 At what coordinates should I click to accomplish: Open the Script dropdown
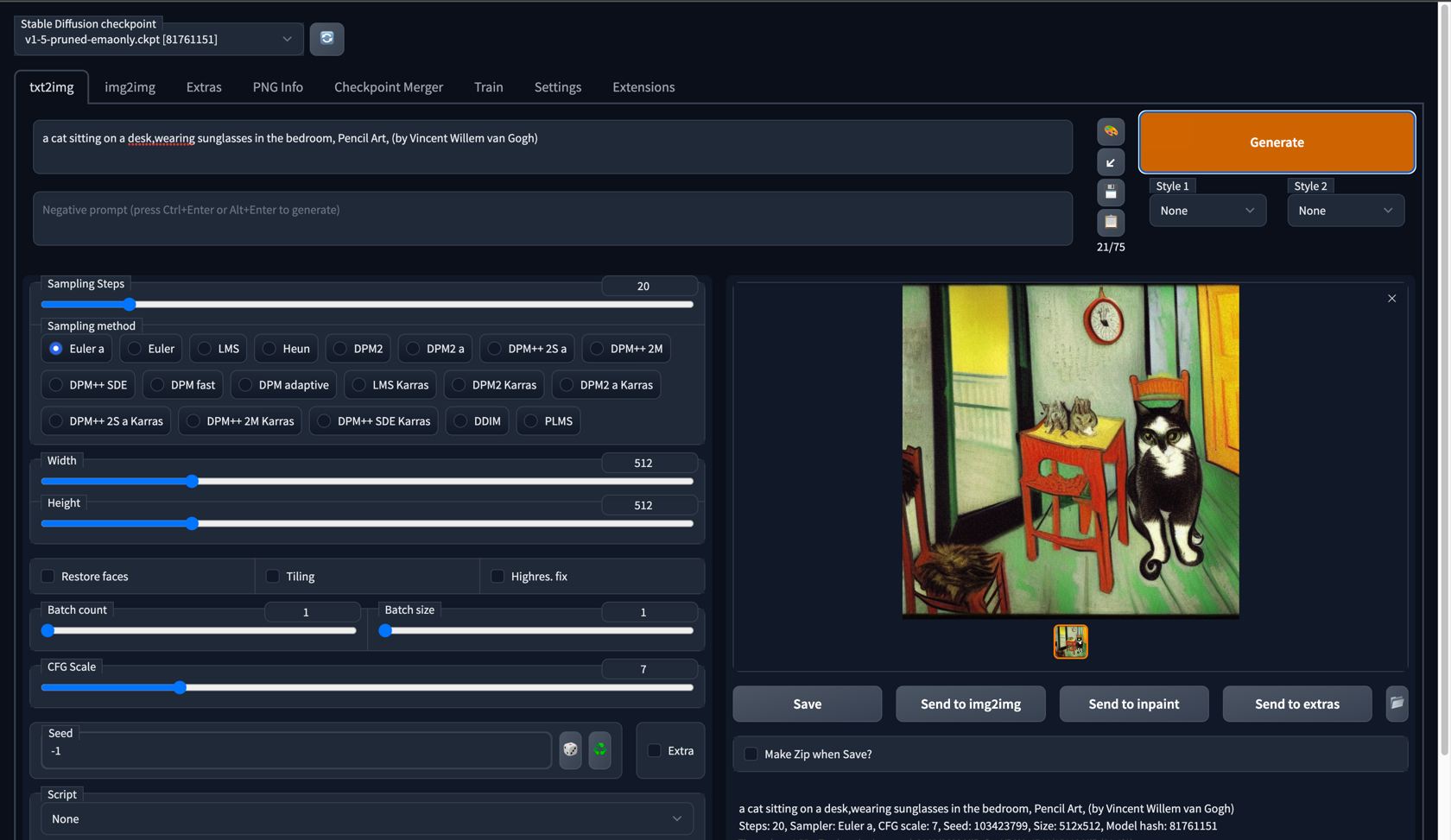click(367, 818)
